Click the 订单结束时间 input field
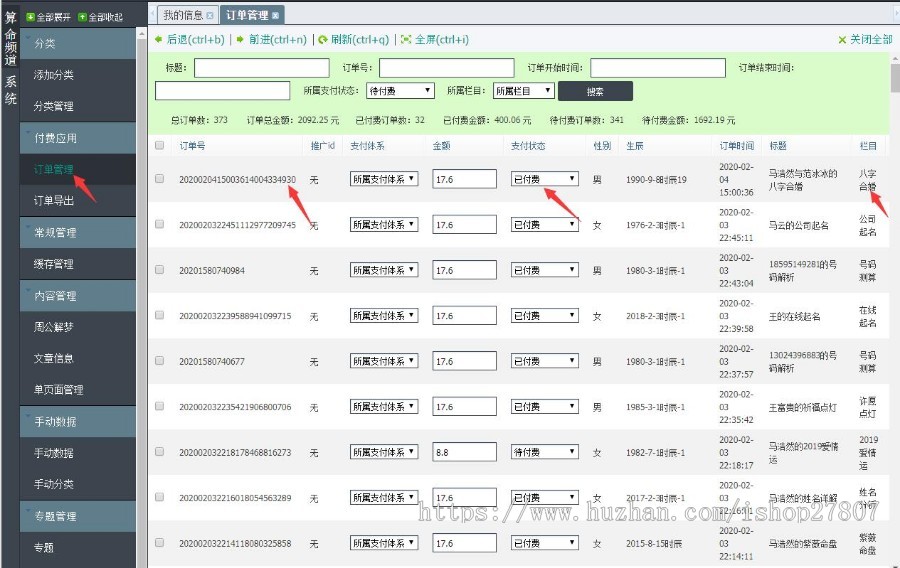Screen dimensions: 900x568 222,91
